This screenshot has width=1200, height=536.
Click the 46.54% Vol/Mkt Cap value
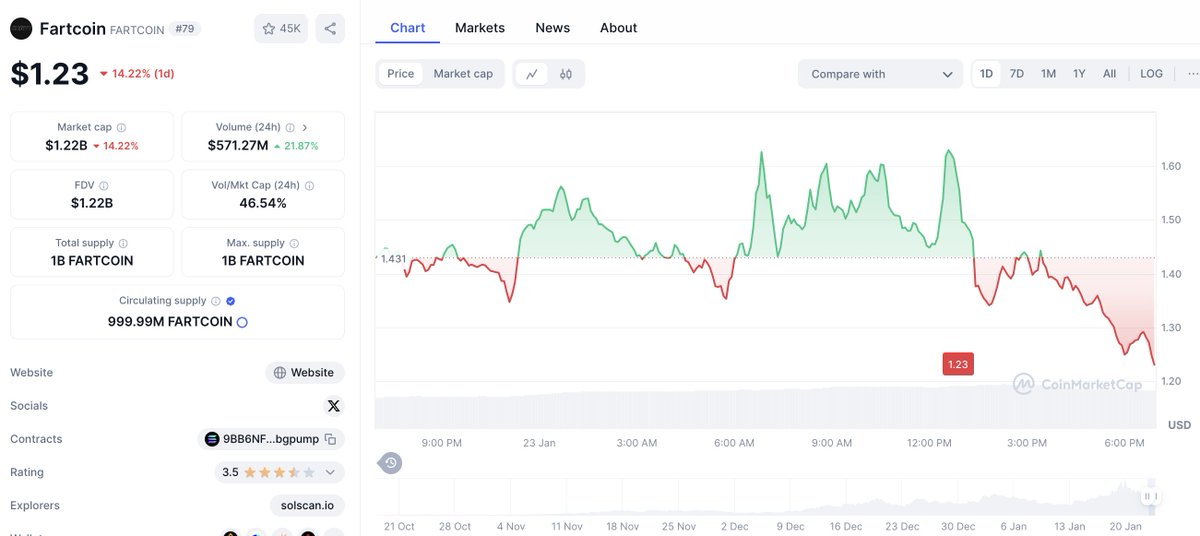[262, 203]
